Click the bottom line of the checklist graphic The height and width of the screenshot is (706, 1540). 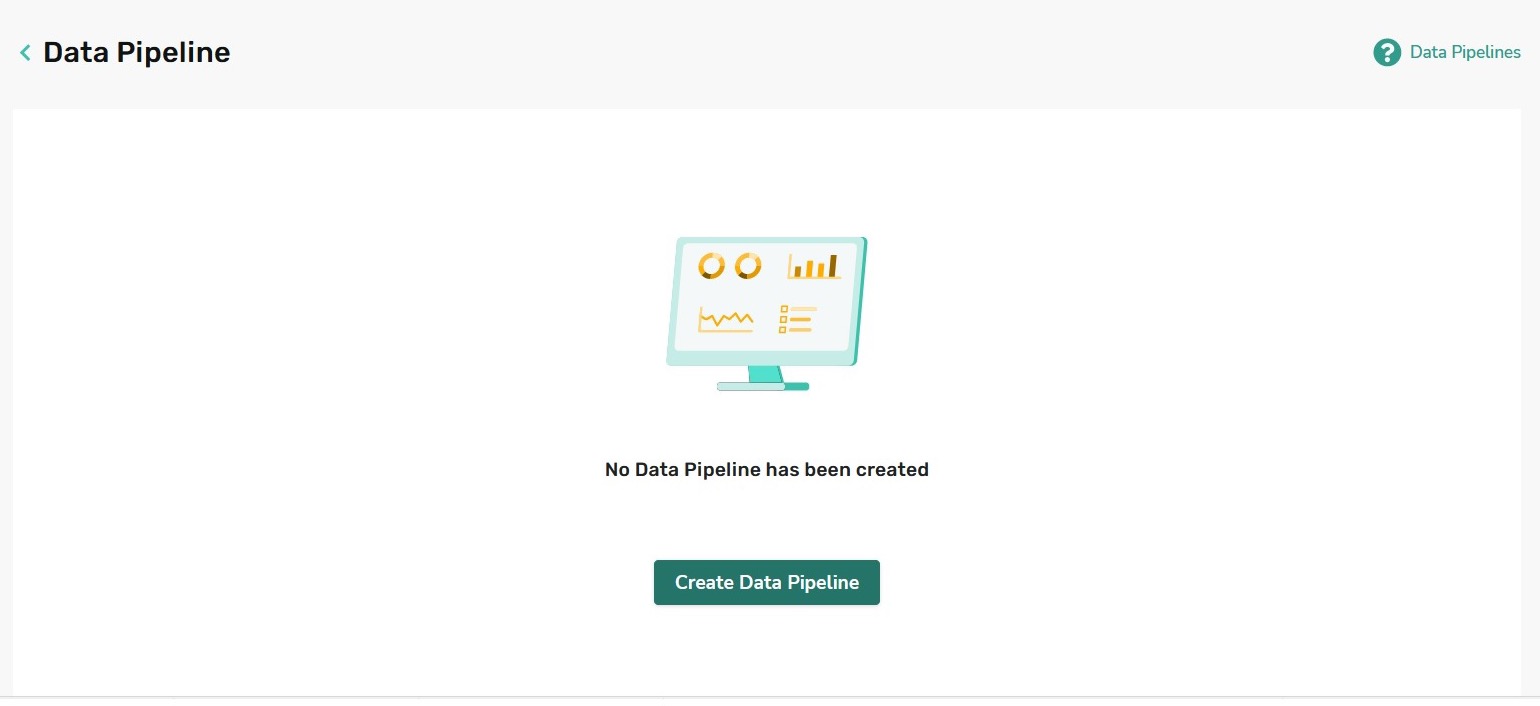pos(800,330)
